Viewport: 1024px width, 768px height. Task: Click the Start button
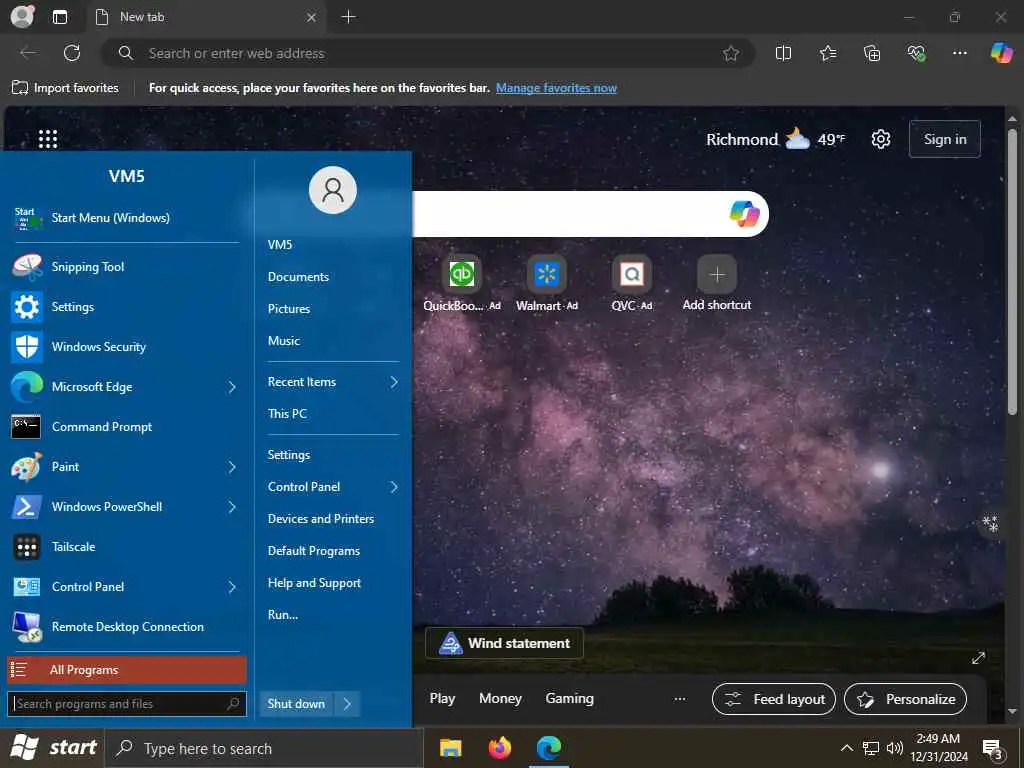click(x=54, y=747)
